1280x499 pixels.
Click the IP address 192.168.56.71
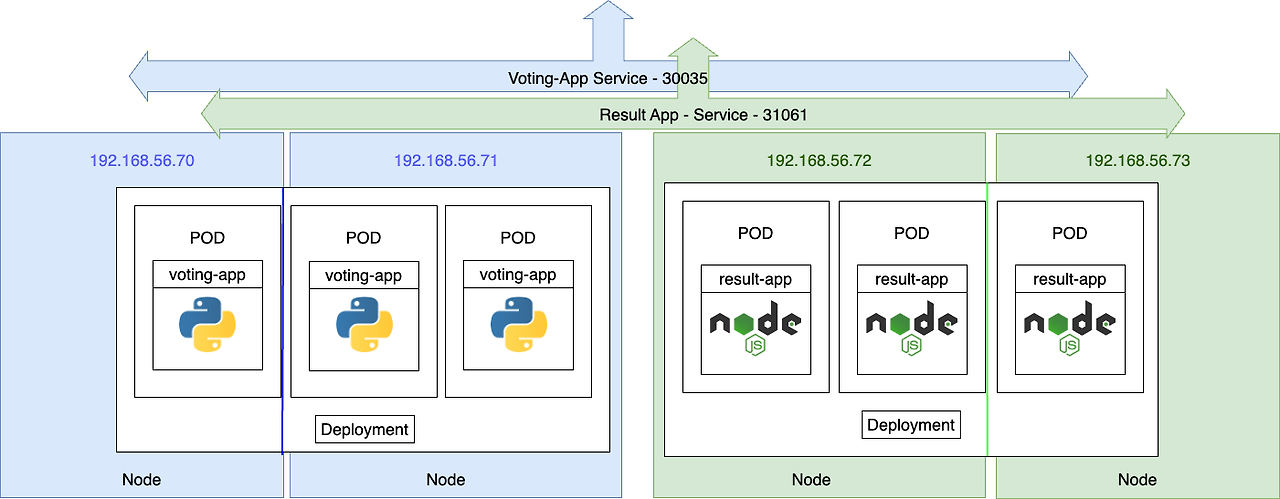(x=446, y=160)
